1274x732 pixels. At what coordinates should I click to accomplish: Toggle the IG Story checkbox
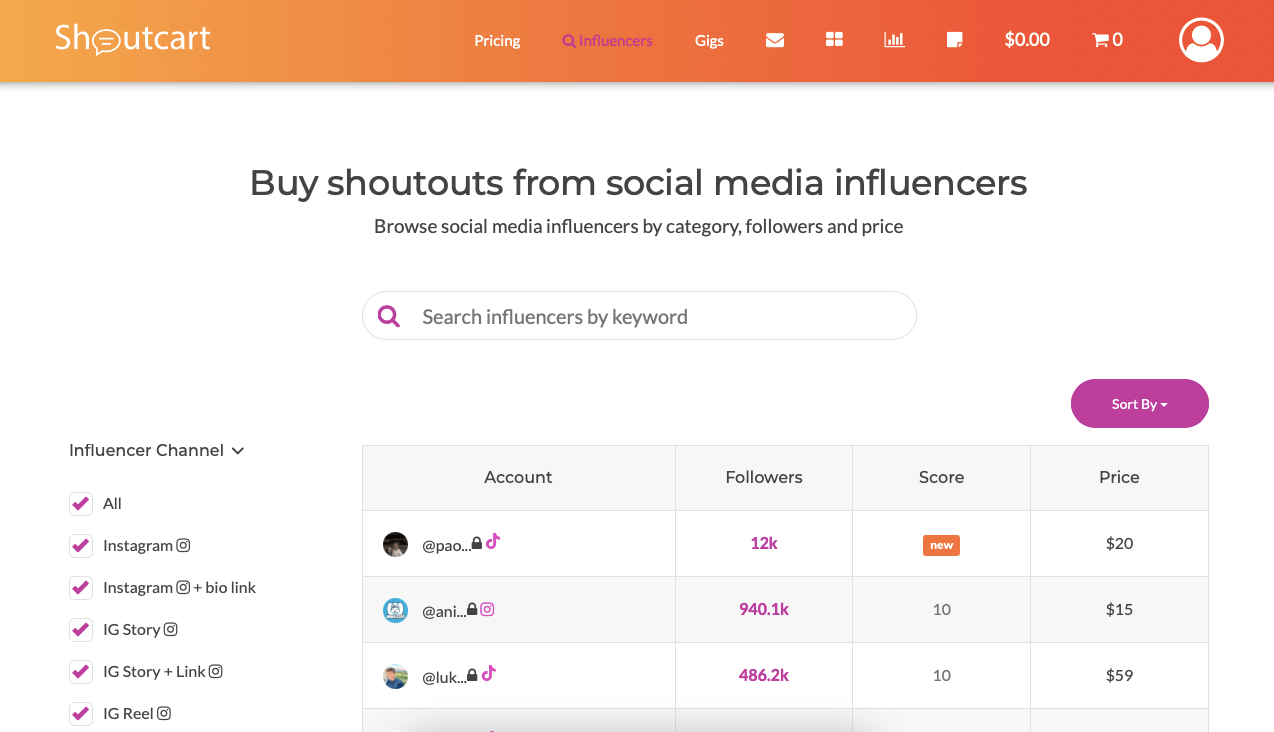coord(81,630)
